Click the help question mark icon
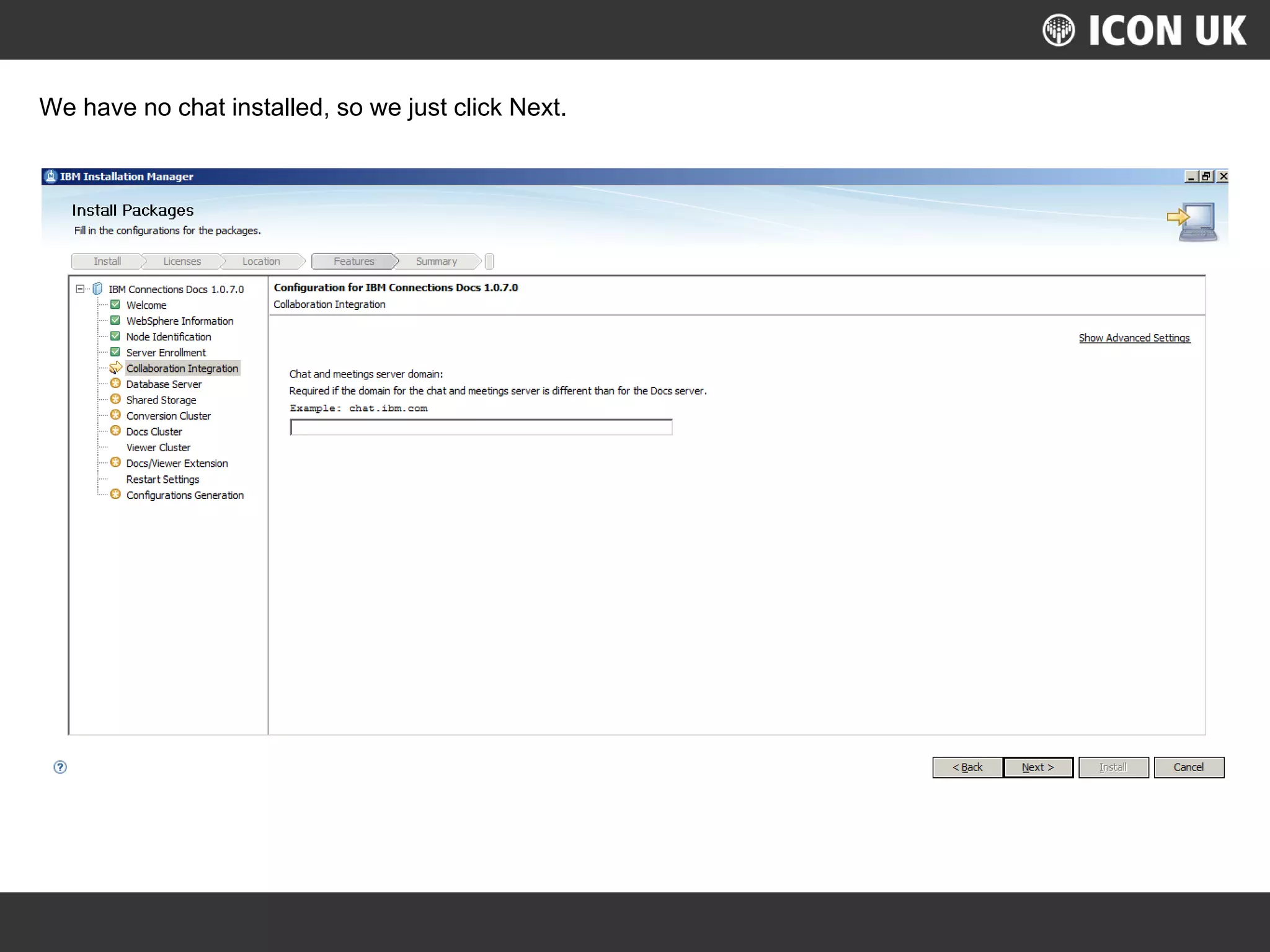This screenshot has width=1270, height=952. pyautogui.click(x=60, y=767)
